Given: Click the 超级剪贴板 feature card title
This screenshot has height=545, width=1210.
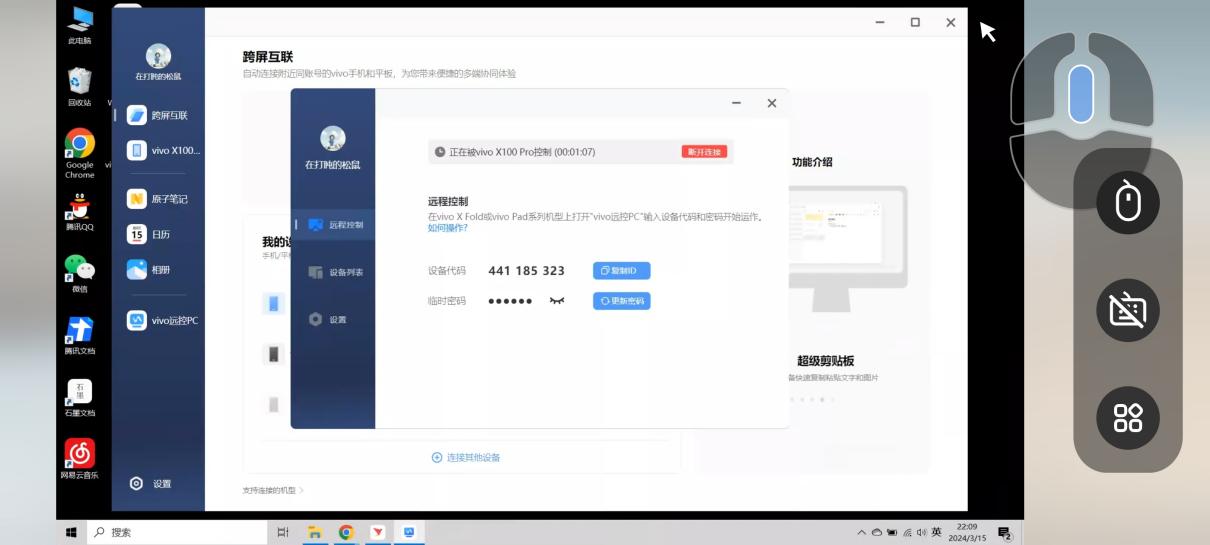Looking at the screenshot, I should (x=825, y=361).
